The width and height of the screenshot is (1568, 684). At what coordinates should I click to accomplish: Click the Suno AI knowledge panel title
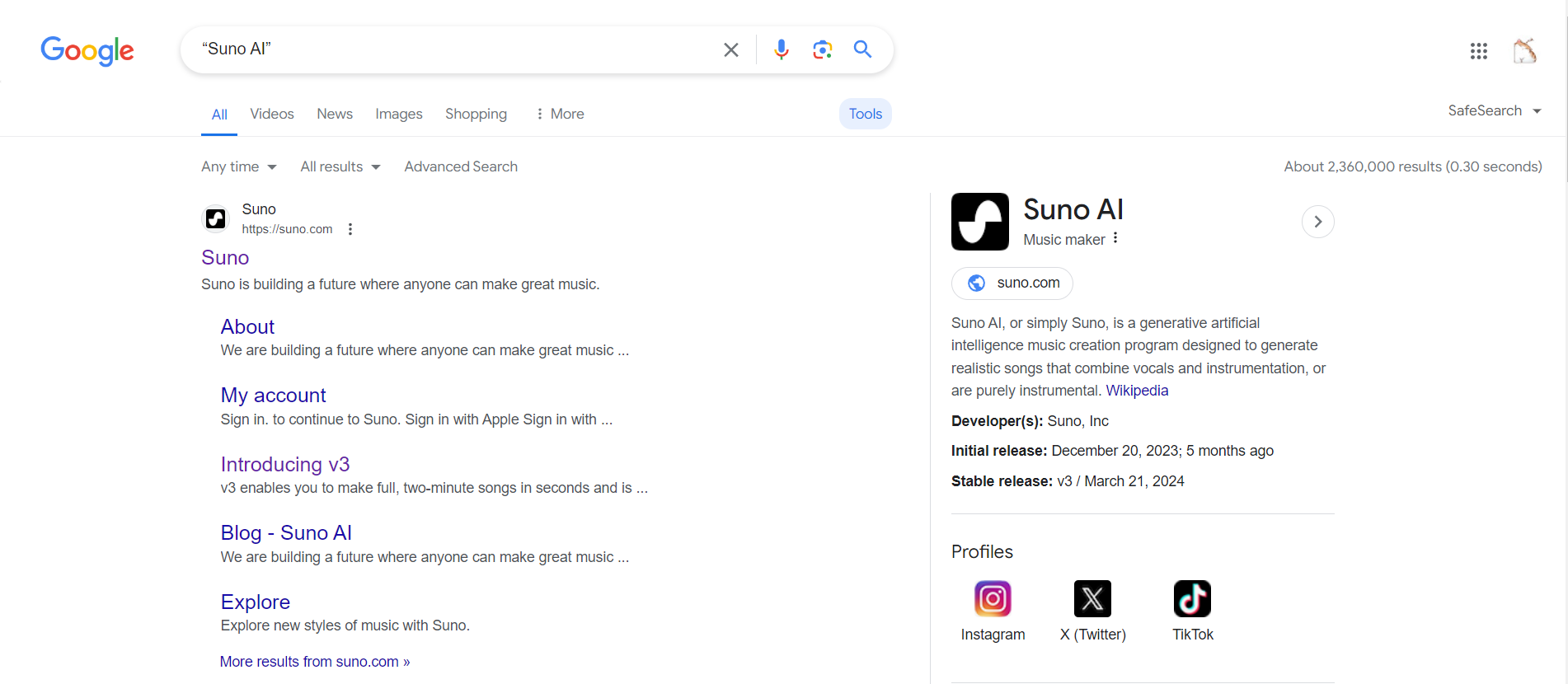(x=1073, y=209)
